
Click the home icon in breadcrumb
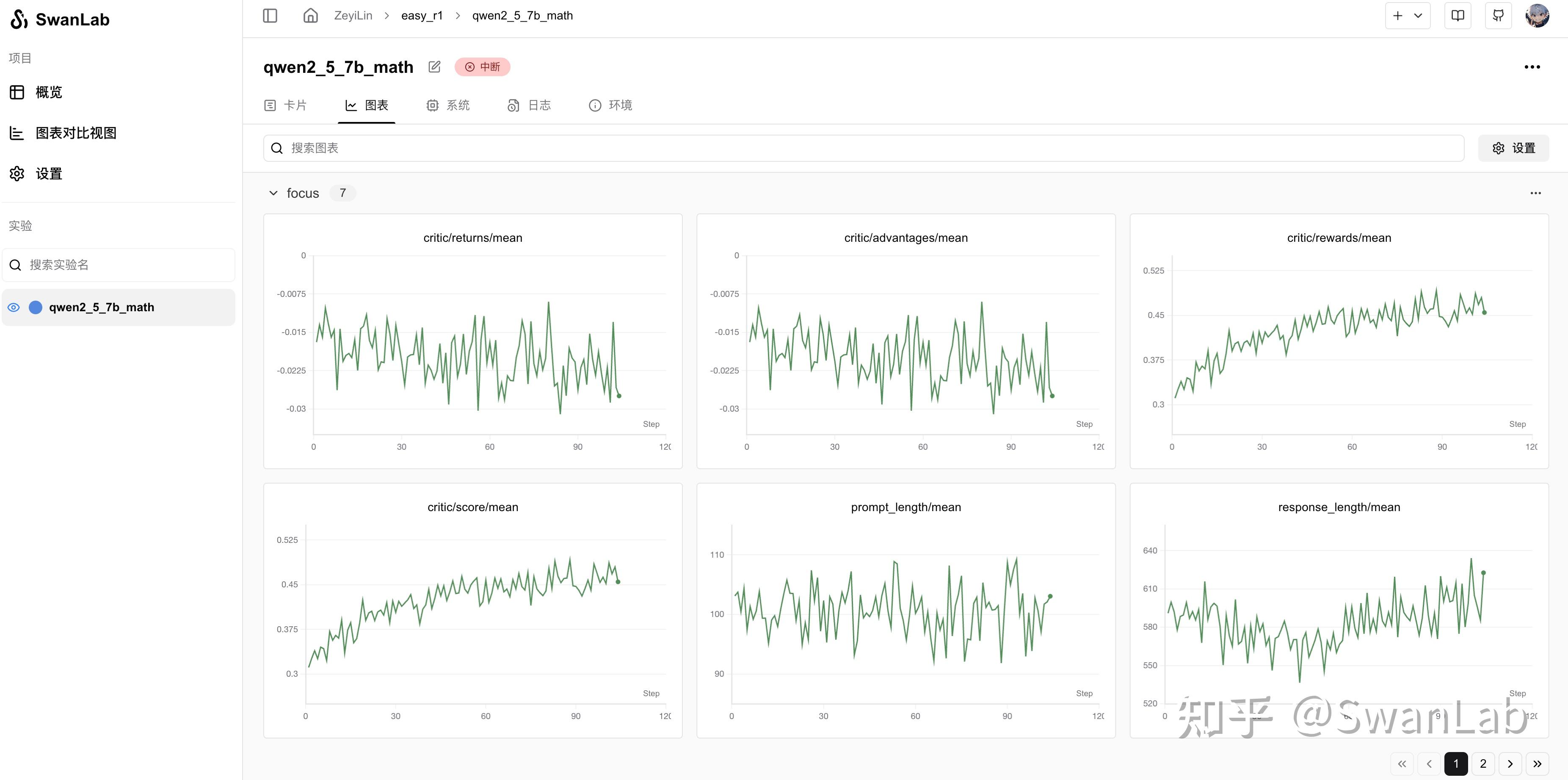pyautogui.click(x=310, y=16)
